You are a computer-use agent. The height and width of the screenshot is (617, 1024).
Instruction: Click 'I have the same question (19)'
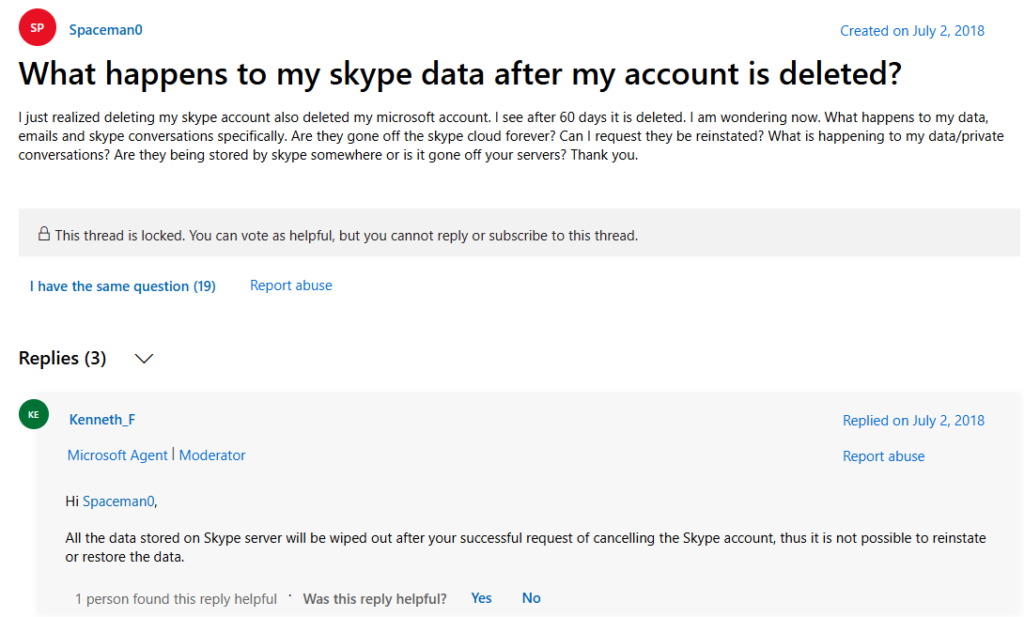122,286
